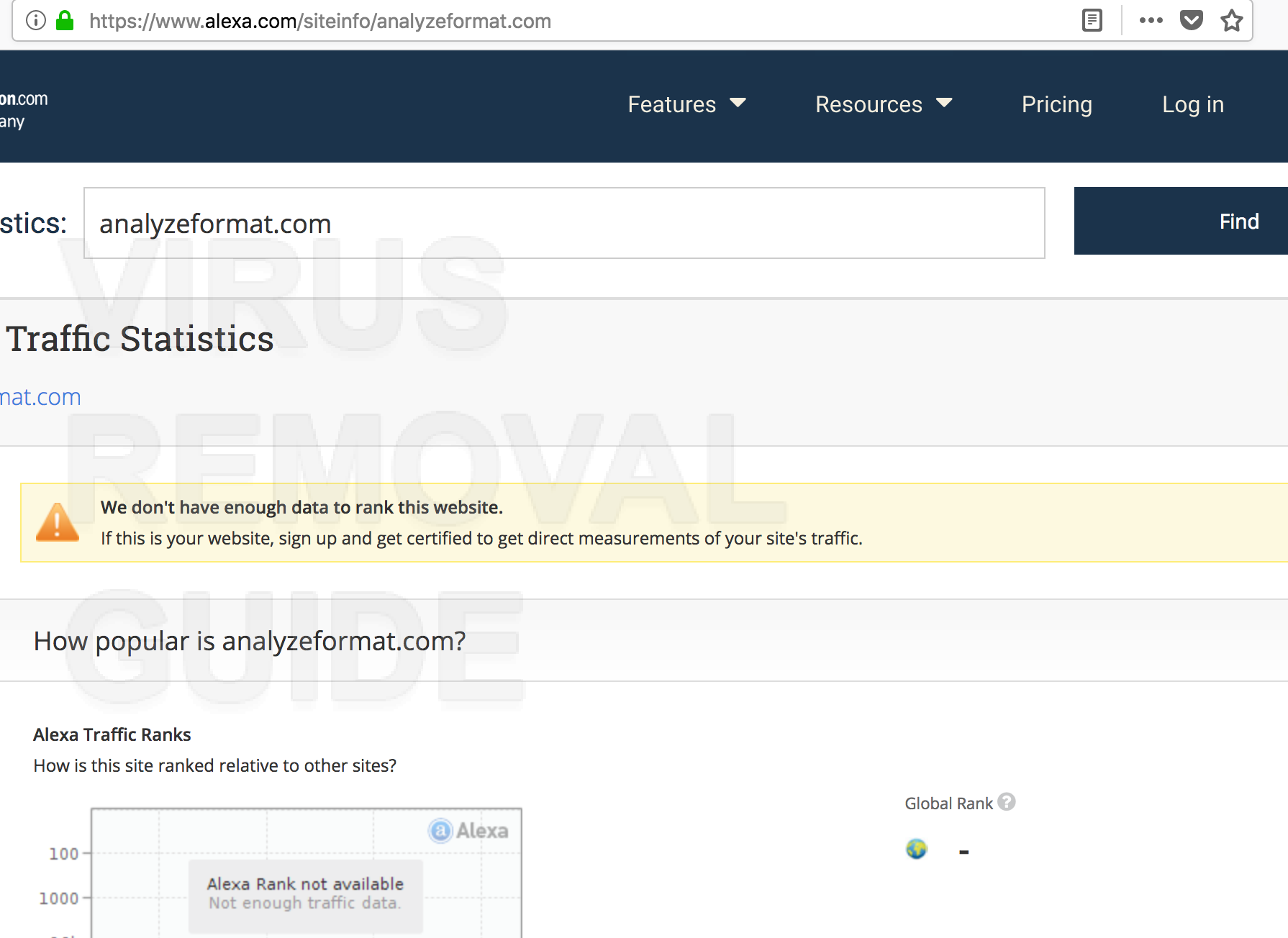The width and height of the screenshot is (1288, 938).
Task: Click the chart's 100 axis label
Action: tap(63, 854)
